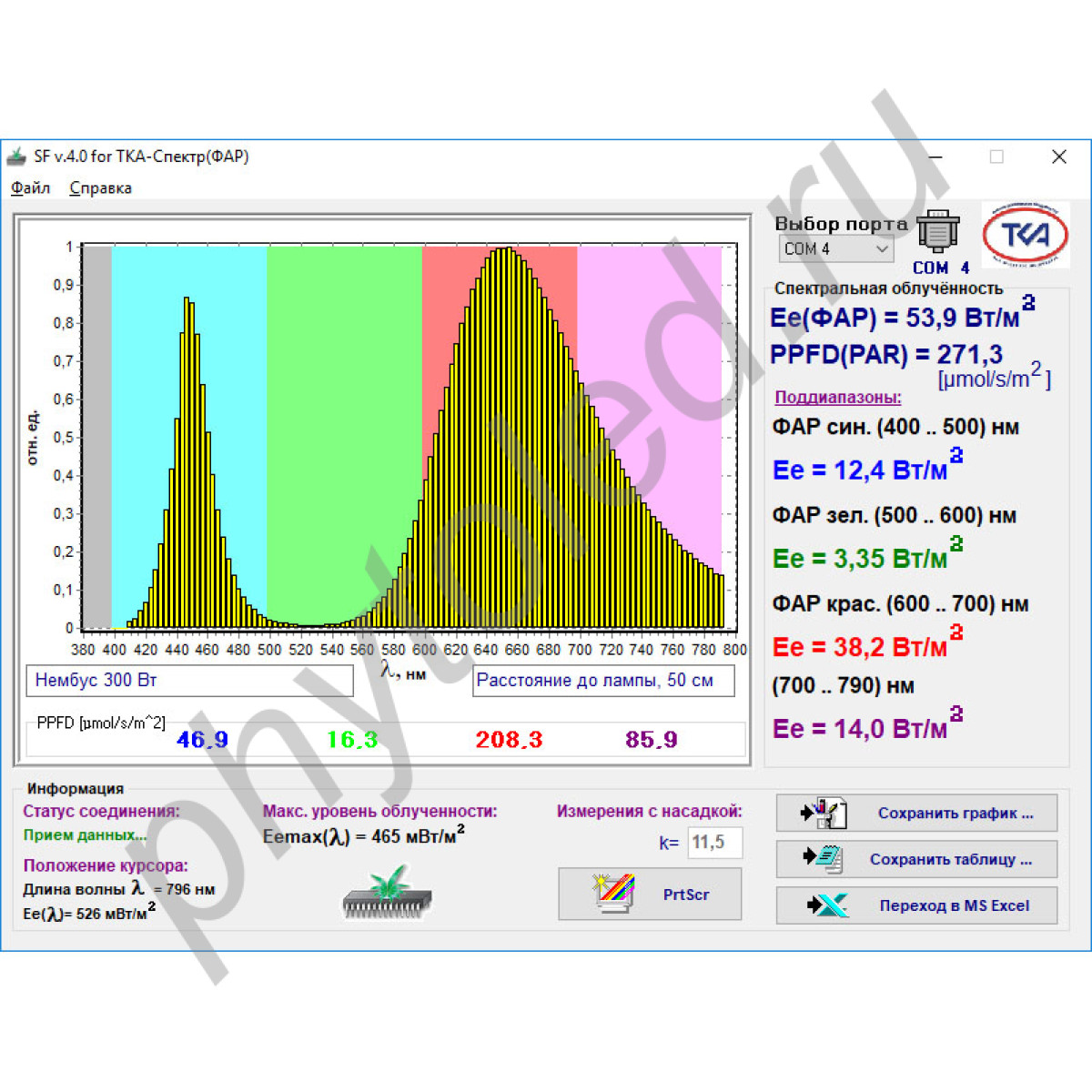This screenshot has width=1092, height=1092.
Task: Click the green 500-600 nm spectrum band
Action: point(344,409)
